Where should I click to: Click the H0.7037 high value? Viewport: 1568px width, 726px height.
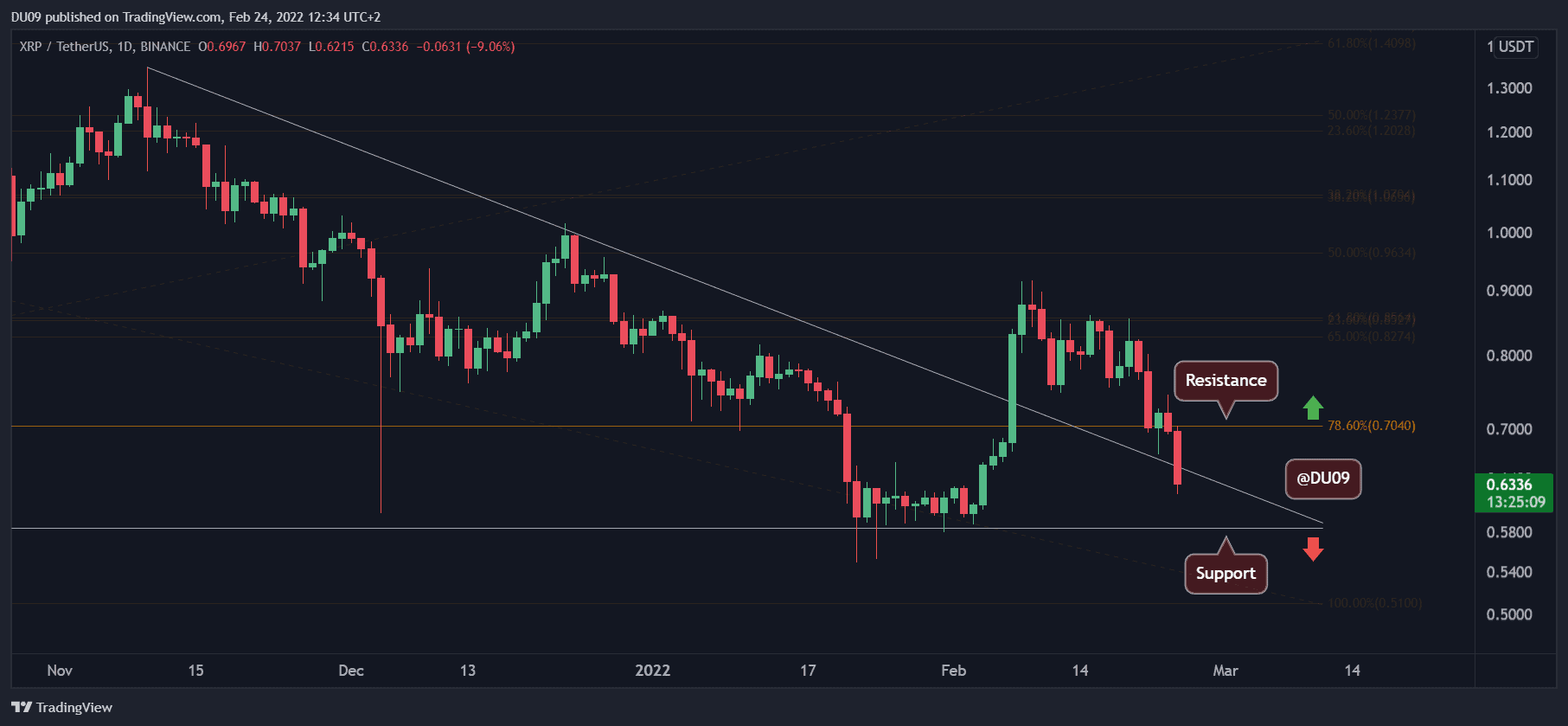277,47
